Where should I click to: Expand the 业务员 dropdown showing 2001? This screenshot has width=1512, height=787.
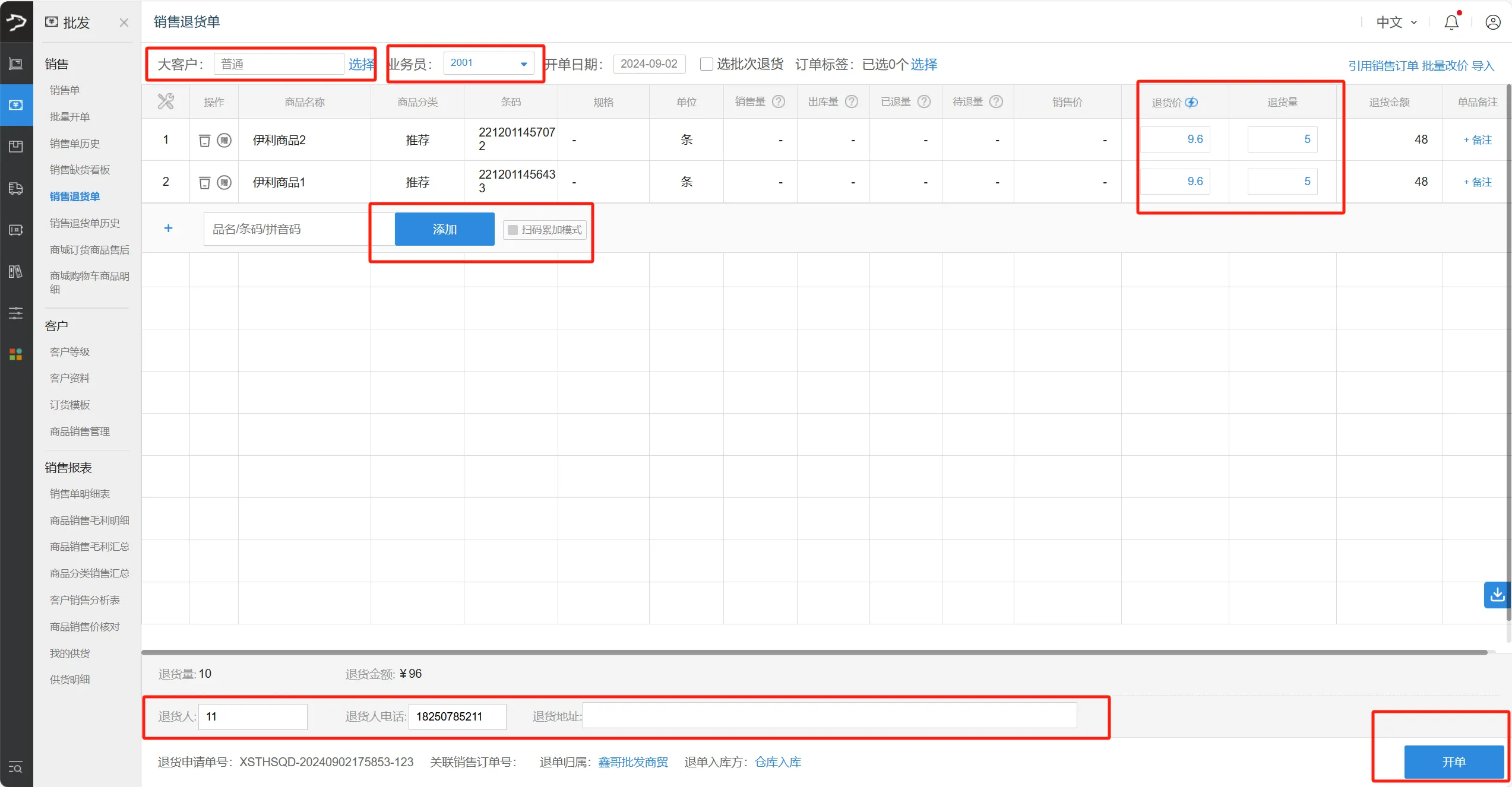pos(488,63)
